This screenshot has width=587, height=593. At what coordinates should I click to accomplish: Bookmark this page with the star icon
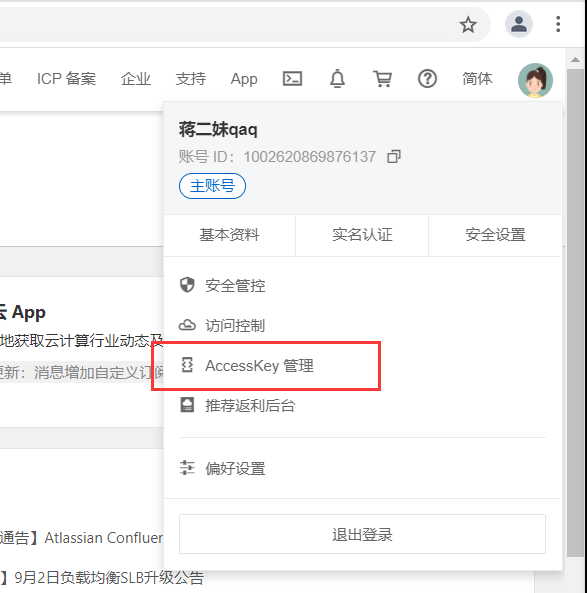[468, 25]
